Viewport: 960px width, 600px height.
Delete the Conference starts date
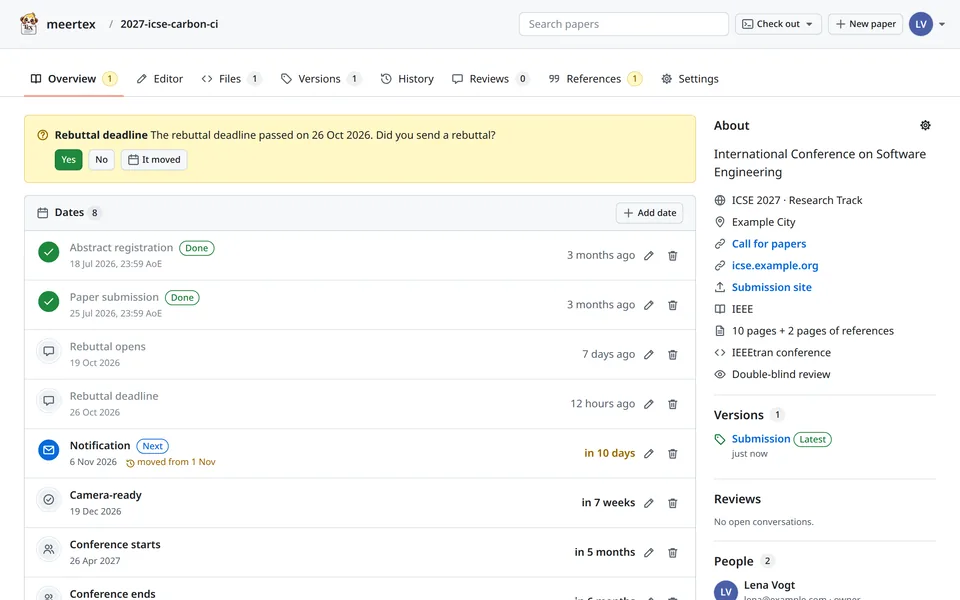point(672,553)
